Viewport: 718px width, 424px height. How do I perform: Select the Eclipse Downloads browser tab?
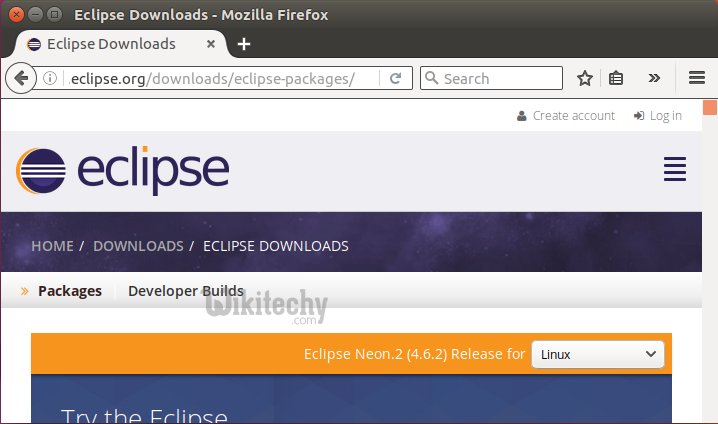point(110,44)
